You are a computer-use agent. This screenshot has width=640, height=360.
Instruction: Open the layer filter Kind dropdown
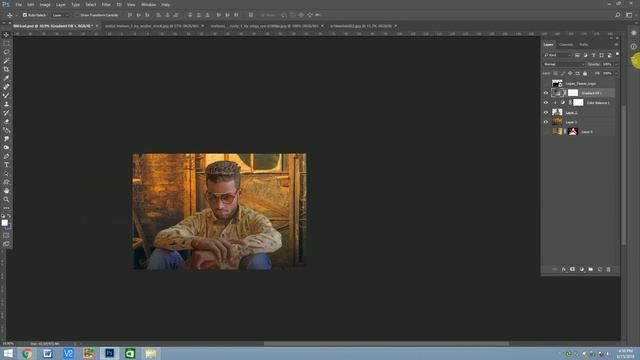point(558,55)
